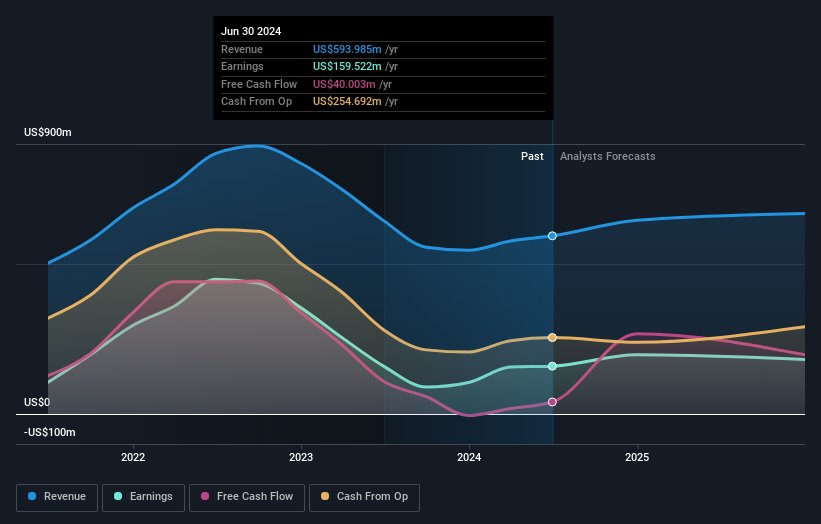821x524 pixels.
Task: Click the Revenue row label in tooltip
Action: 242,49
